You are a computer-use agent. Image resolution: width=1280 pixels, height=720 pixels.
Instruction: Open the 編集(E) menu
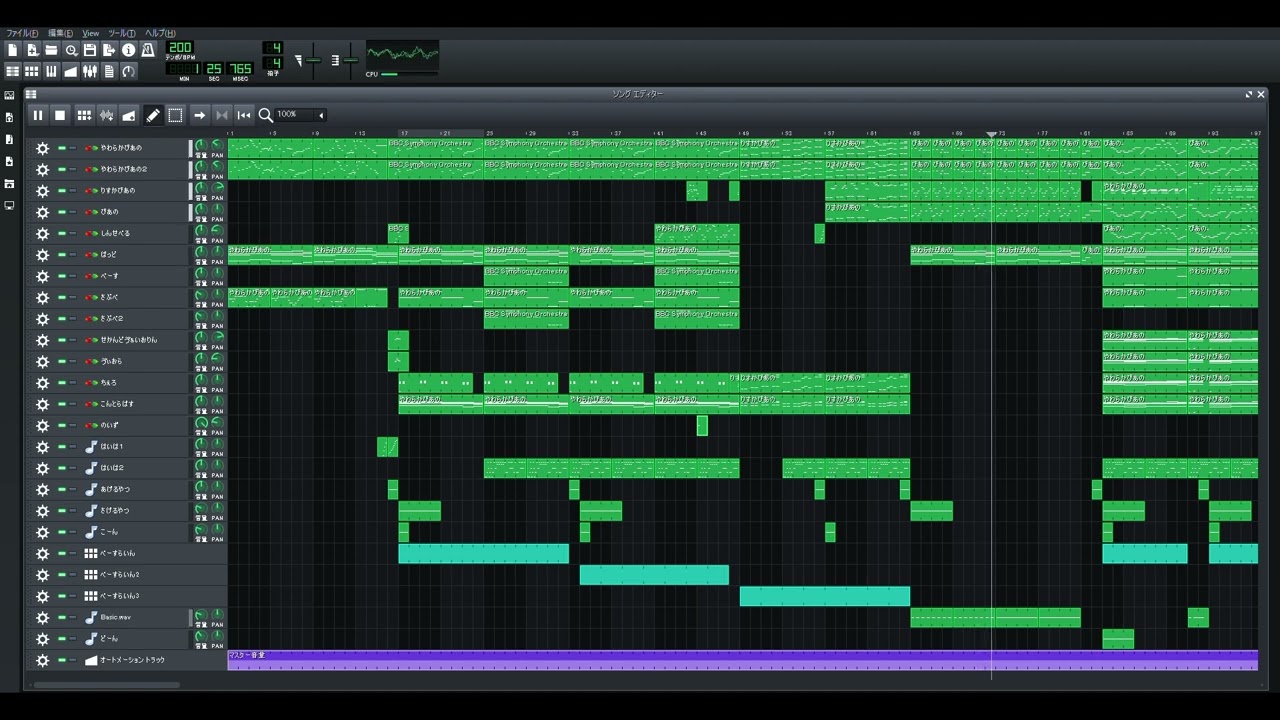tap(60, 33)
